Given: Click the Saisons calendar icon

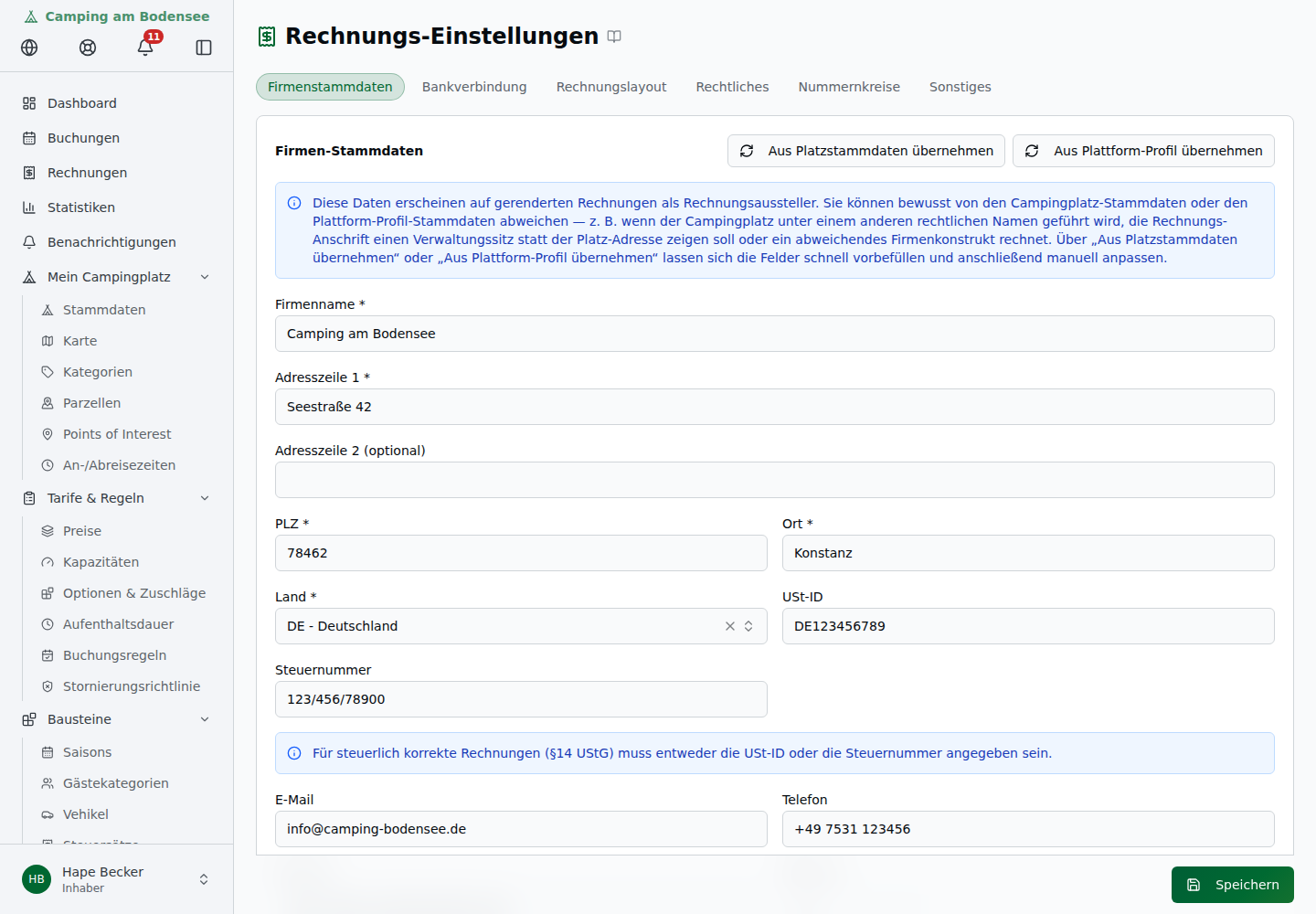Looking at the screenshot, I should click(x=48, y=752).
